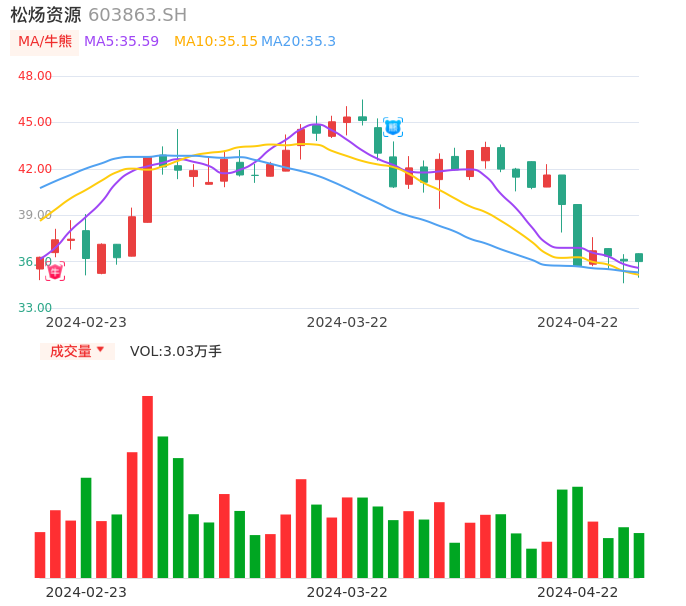Click the 48.00 price axis label
Image resolution: width=686 pixels, height=606 pixels.
[x=36, y=76]
